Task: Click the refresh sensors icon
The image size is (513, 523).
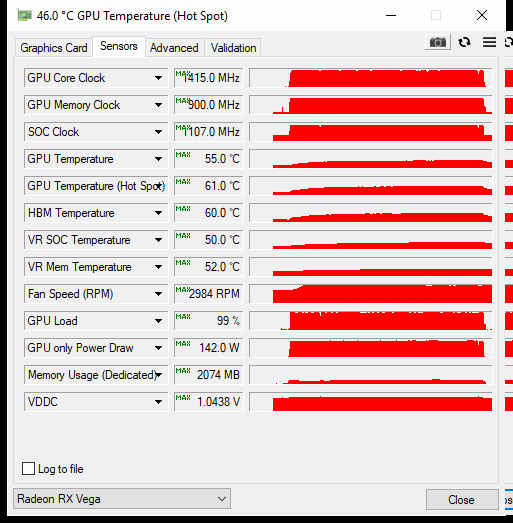Action: click(464, 42)
